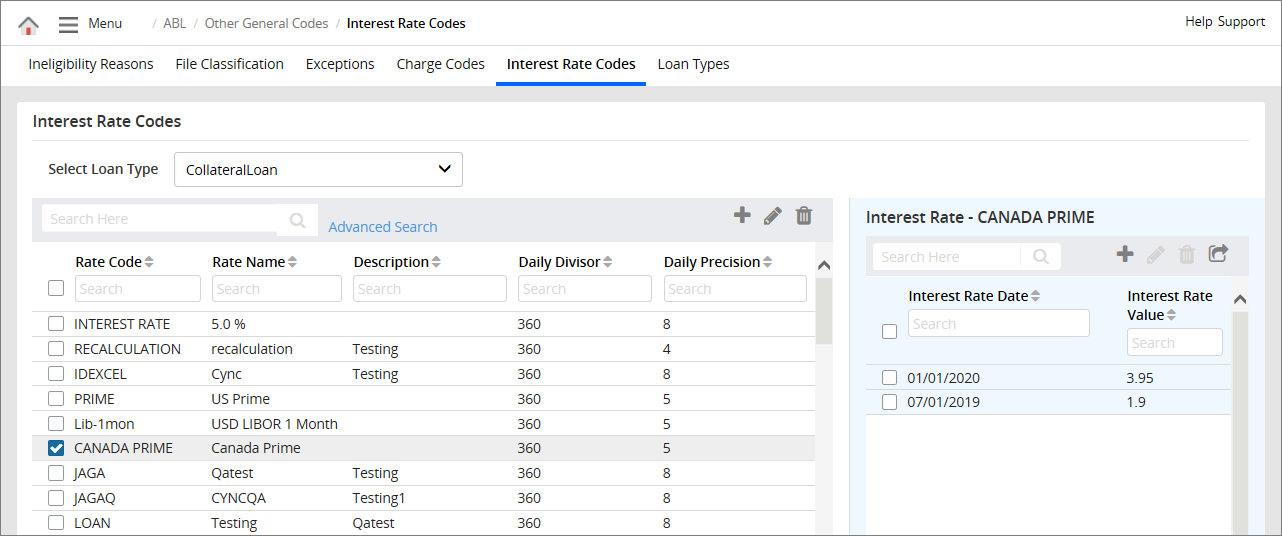Screen dimensions: 1282x536
Task: Sort by Rate Code column arrows
Action: click(x=149, y=262)
